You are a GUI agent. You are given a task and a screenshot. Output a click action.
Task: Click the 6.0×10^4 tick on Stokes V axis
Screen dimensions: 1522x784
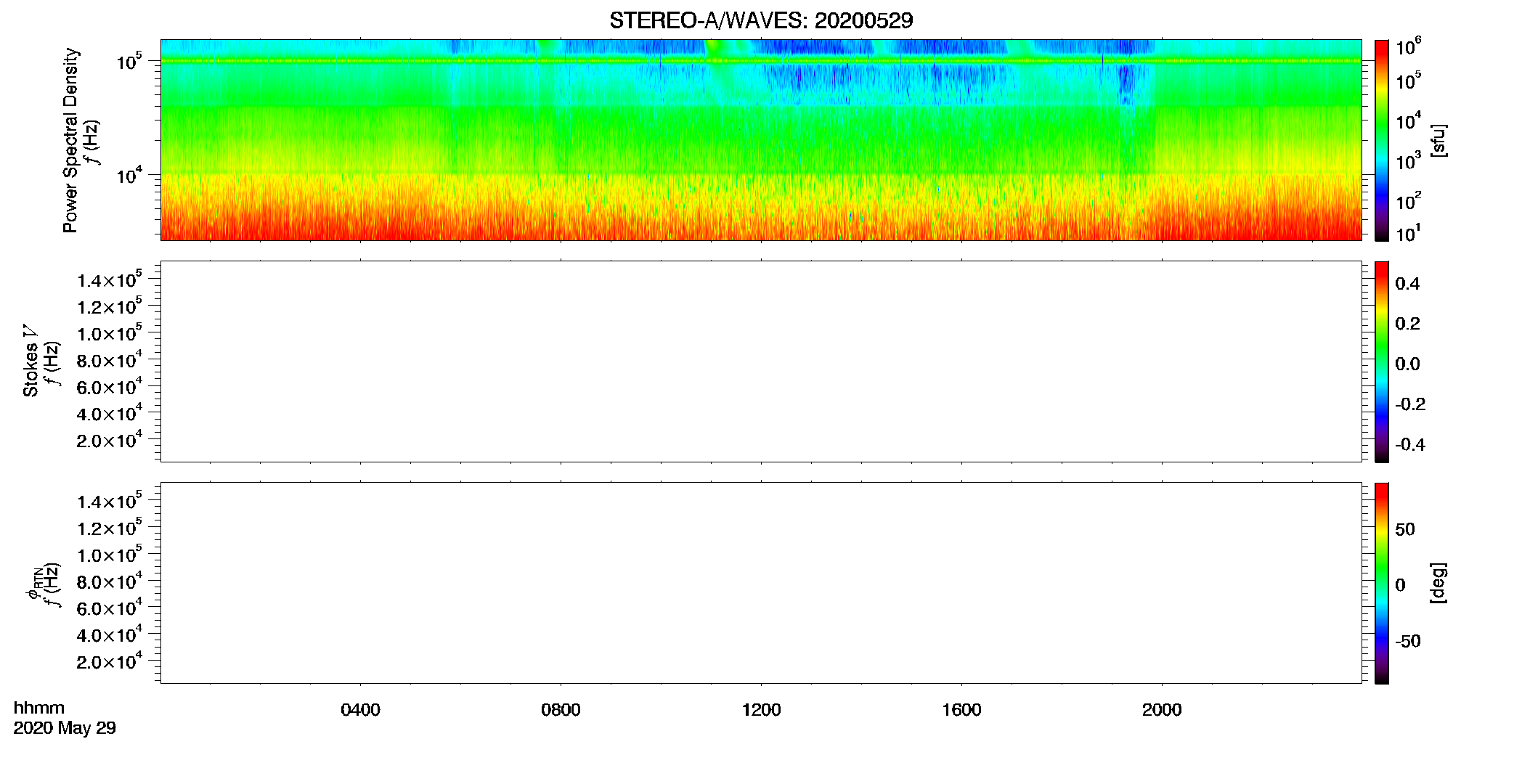[110, 386]
